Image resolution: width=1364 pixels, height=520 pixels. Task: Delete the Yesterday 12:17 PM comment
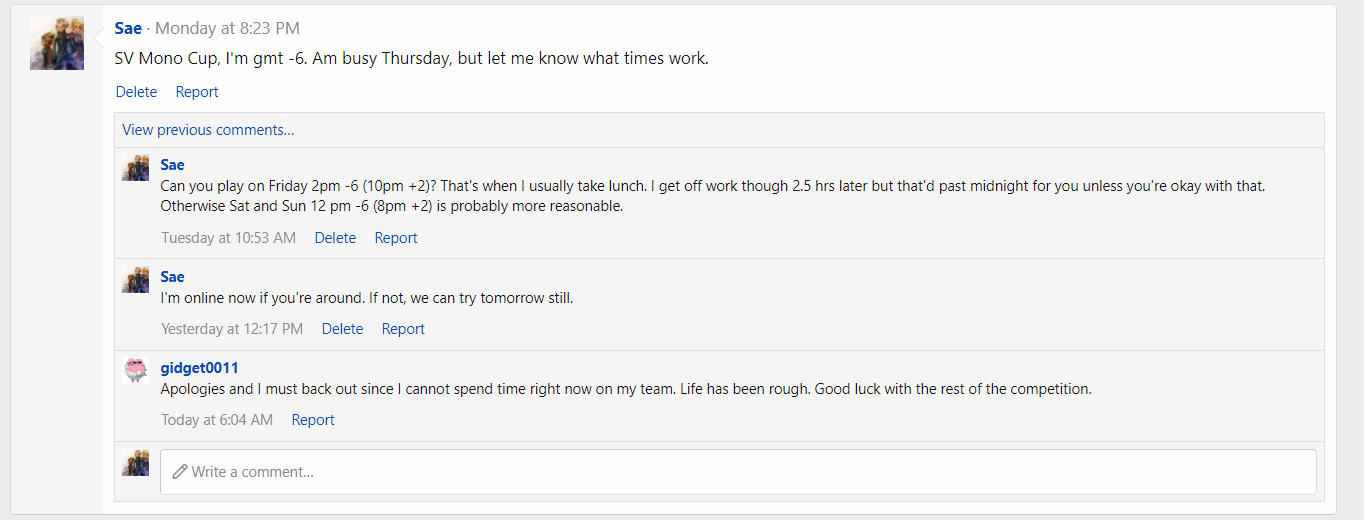tap(342, 329)
